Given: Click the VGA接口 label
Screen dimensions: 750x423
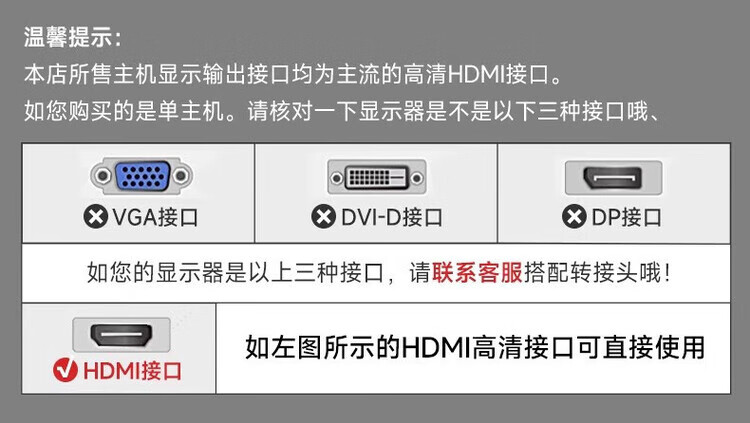Looking at the screenshot, I should (x=155, y=217).
